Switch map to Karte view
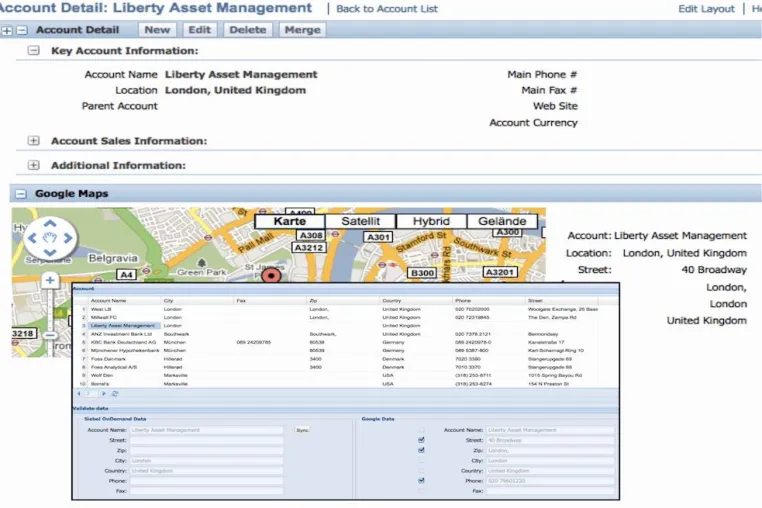The height and width of the screenshot is (508, 762). coord(290,221)
